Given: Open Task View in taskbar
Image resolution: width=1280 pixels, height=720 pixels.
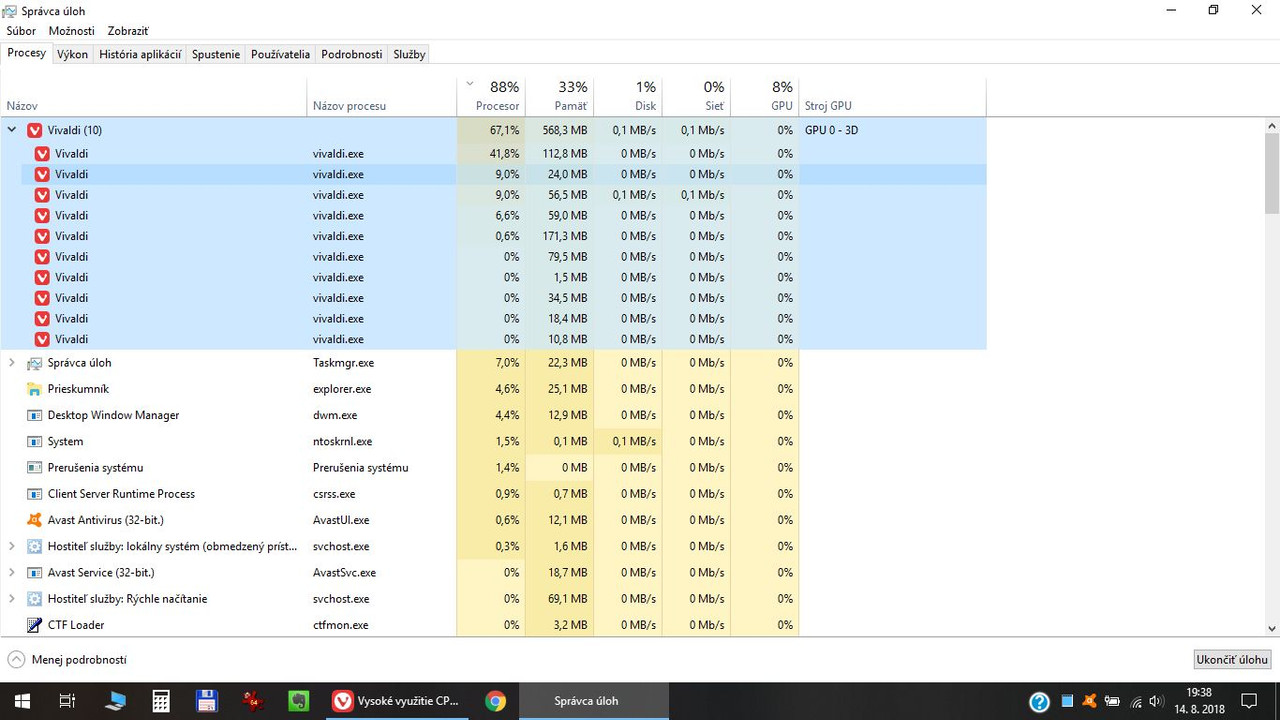Looking at the screenshot, I should click(67, 701).
